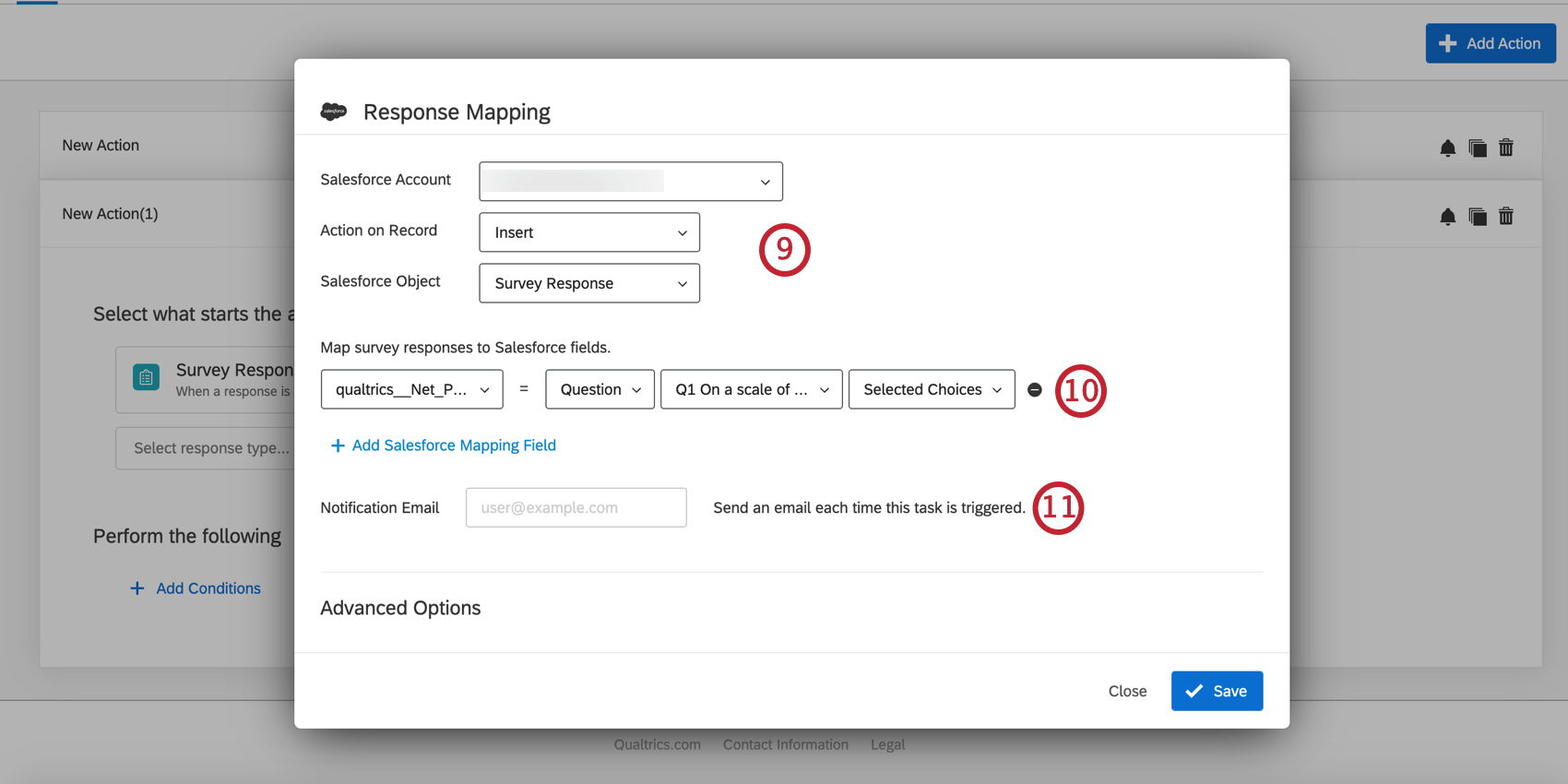The image size is (1568, 784).
Task: Open the Action on Record Insert dropdown
Action: pos(589,232)
